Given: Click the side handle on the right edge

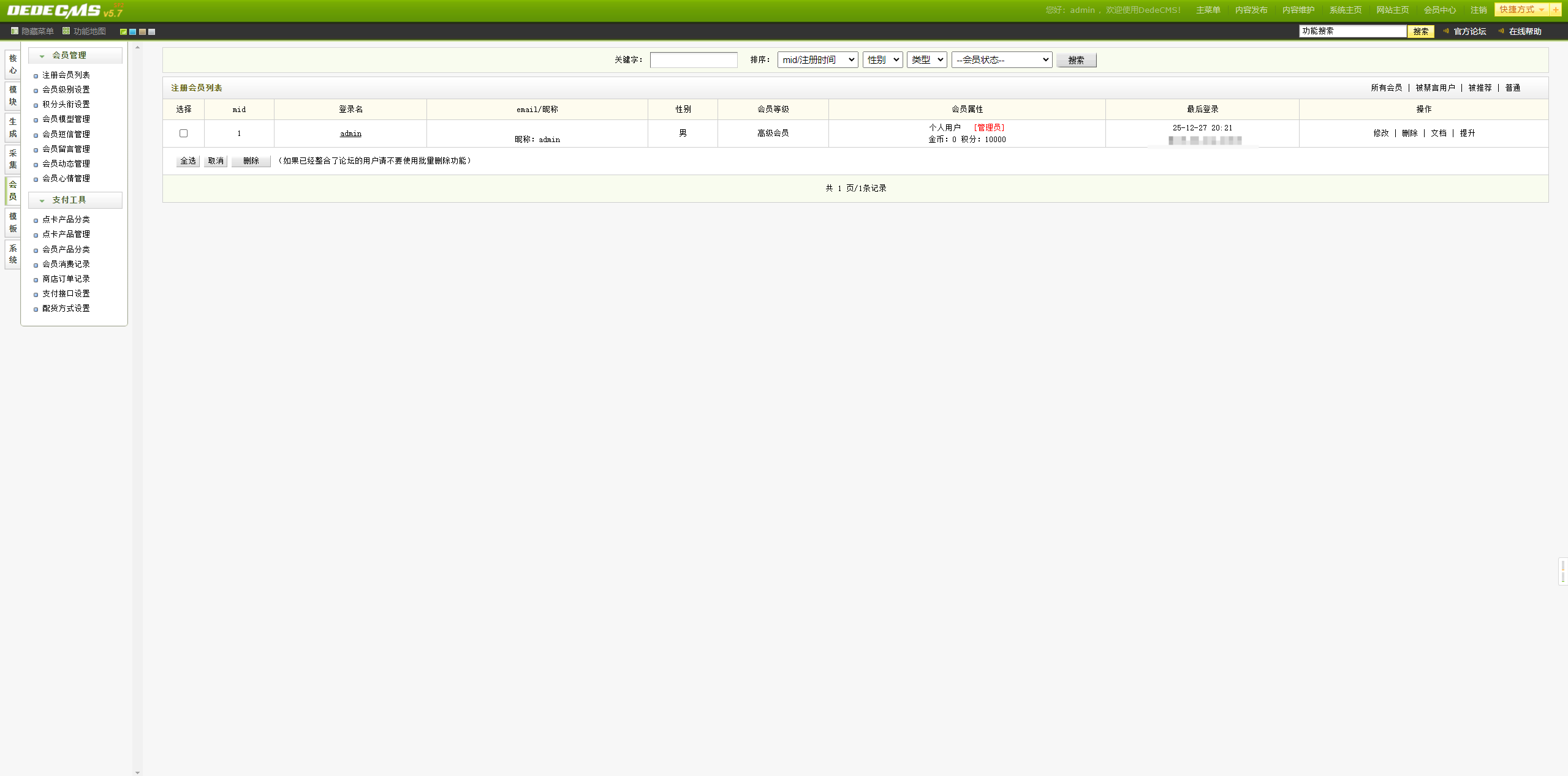Looking at the screenshot, I should click(1563, 571).
